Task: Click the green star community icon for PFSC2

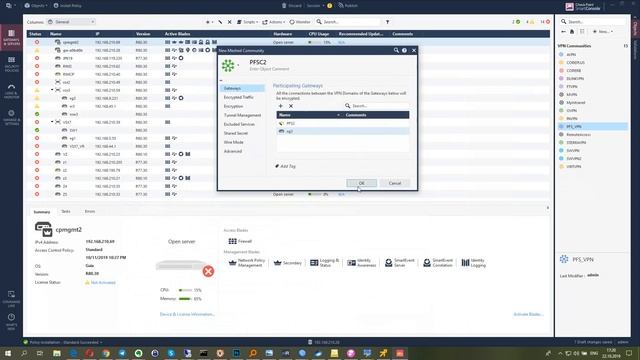Action: (x=228, y=65)
